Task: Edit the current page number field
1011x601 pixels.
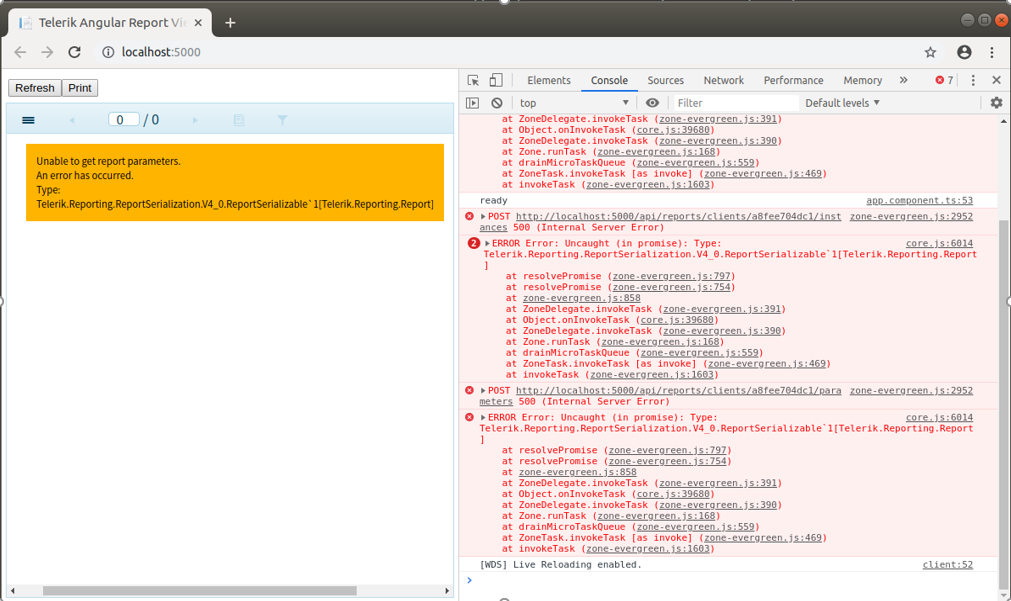Action: [124, 119]
